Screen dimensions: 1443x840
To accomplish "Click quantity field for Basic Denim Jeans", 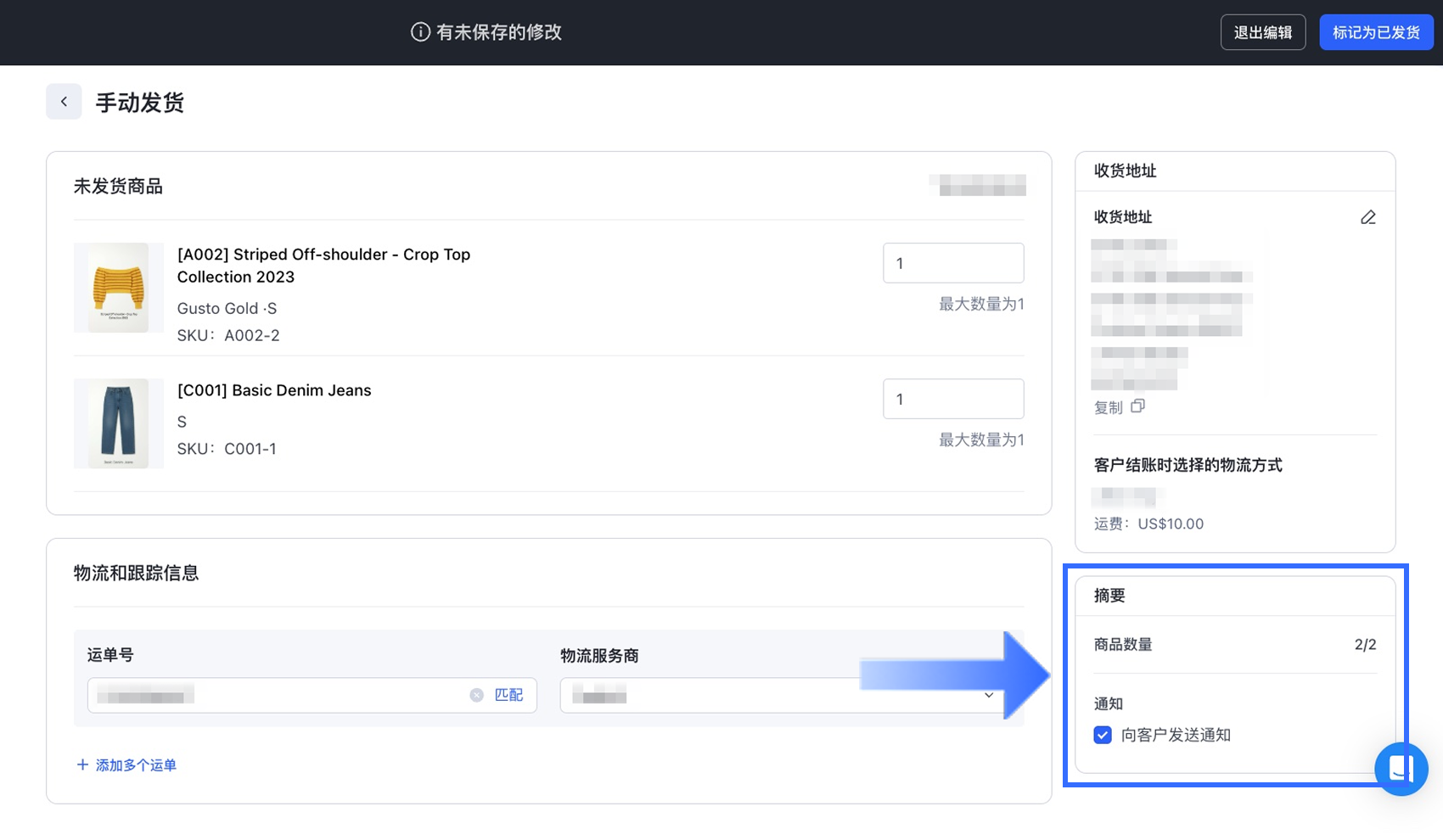I will coord(952,399).
